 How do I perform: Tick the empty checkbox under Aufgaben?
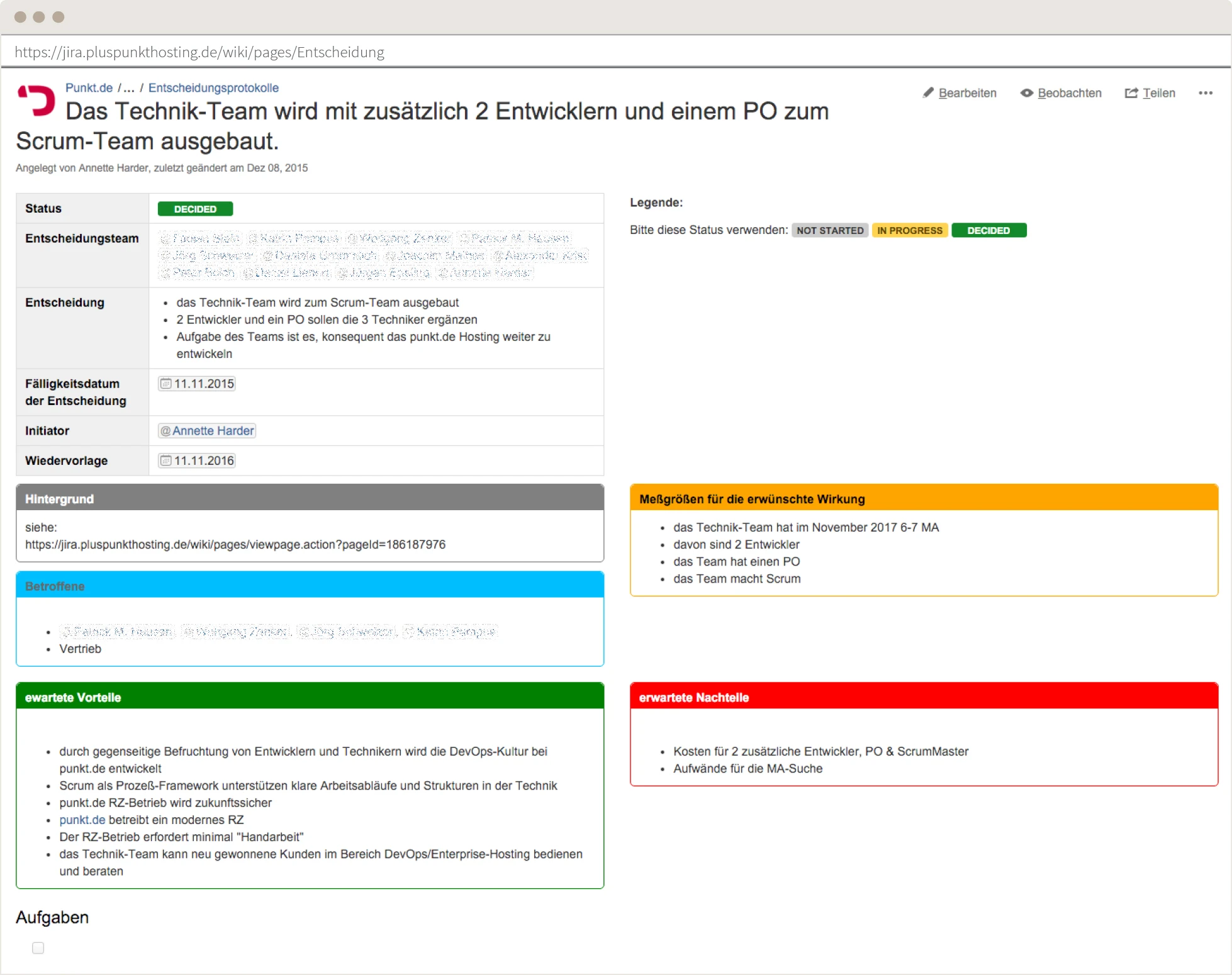pos(38,948)
